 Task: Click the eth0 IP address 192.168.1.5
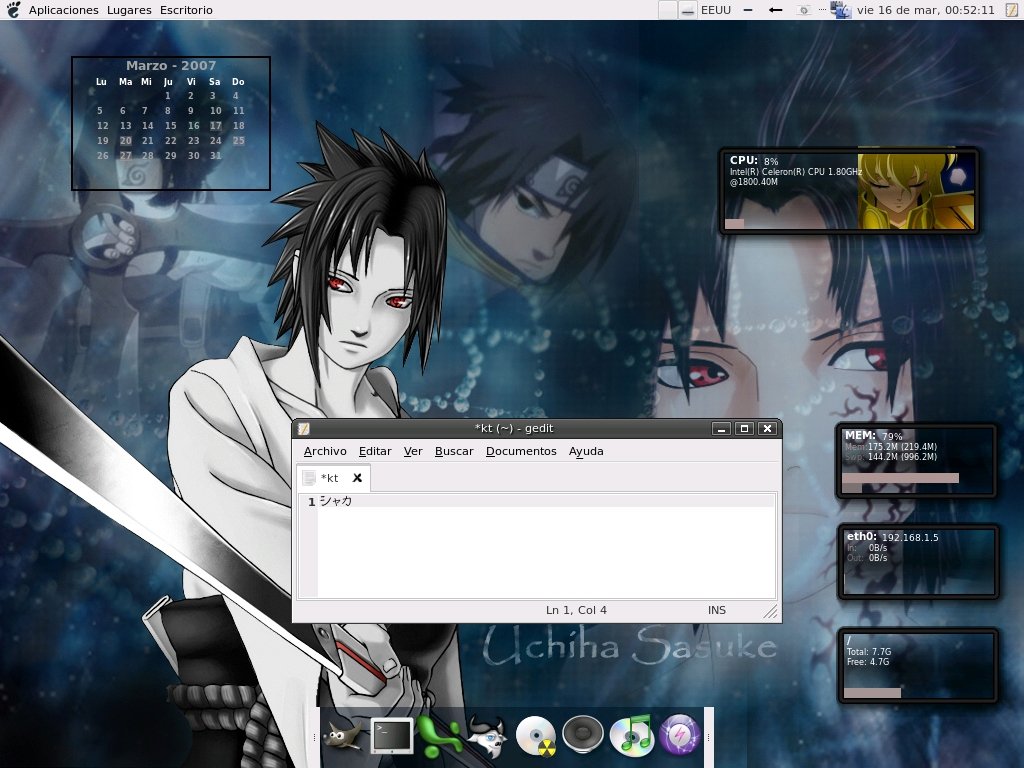[x=910, y=537]
